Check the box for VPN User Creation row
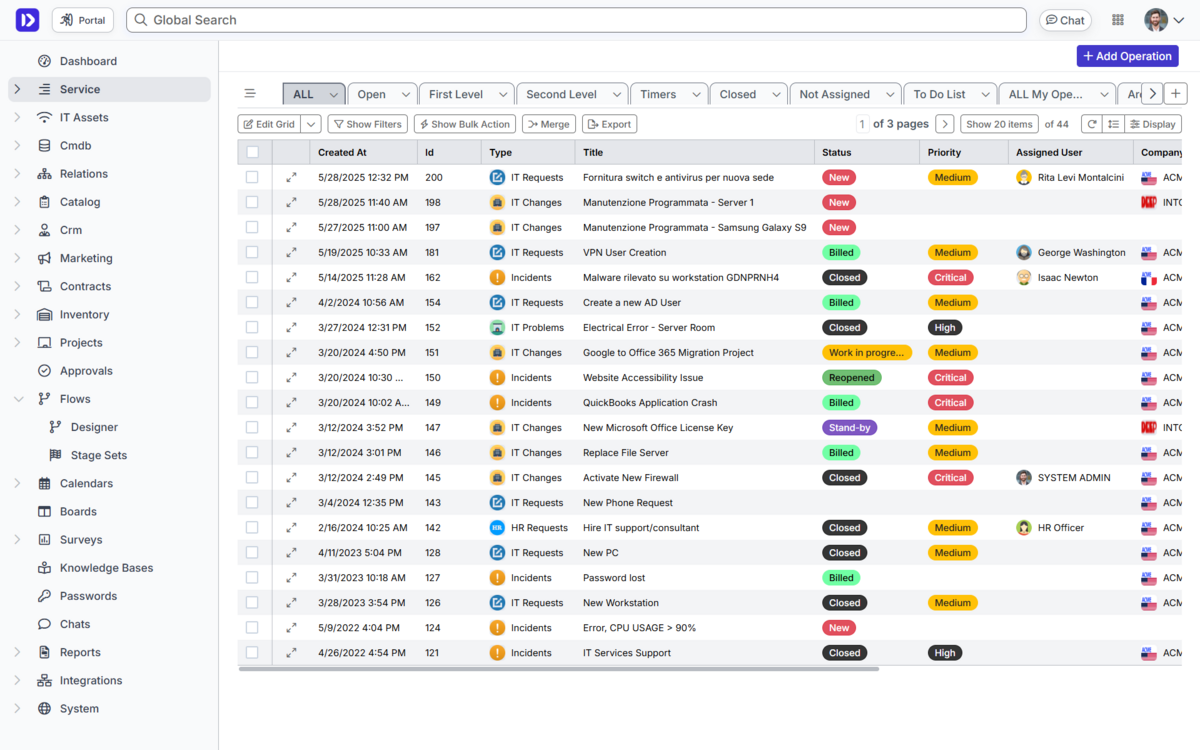 coord(252,253)
